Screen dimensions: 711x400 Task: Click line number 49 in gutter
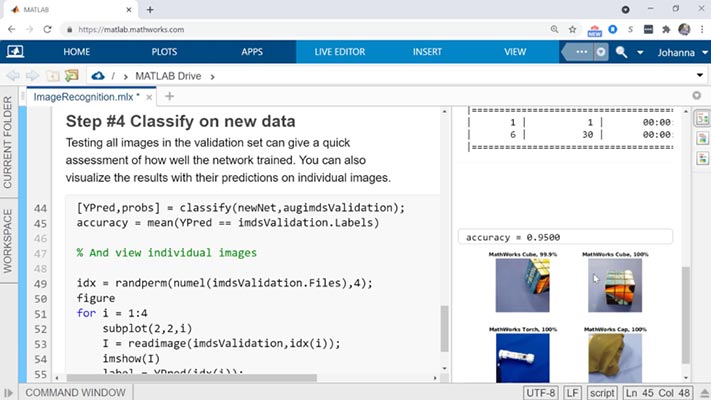[40, 284]
